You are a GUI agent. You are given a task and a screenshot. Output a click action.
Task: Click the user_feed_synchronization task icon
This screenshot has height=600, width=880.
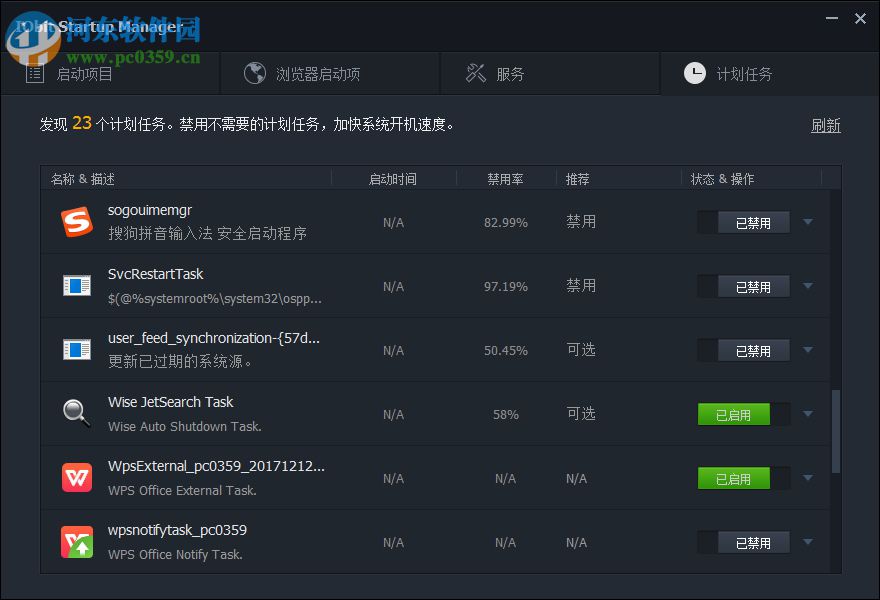(77, 350)
